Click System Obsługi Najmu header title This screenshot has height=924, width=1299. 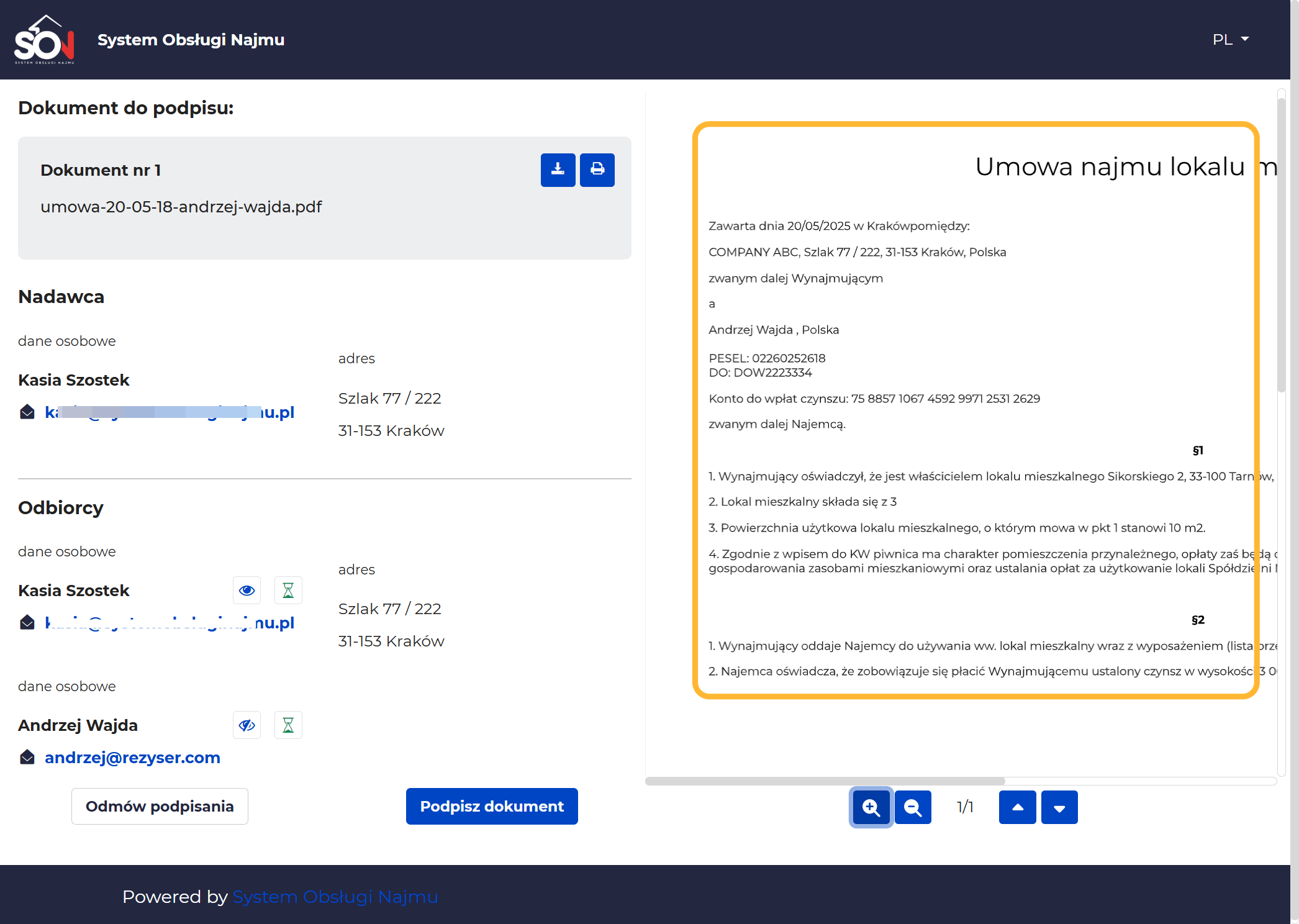(x=191, y=40)
